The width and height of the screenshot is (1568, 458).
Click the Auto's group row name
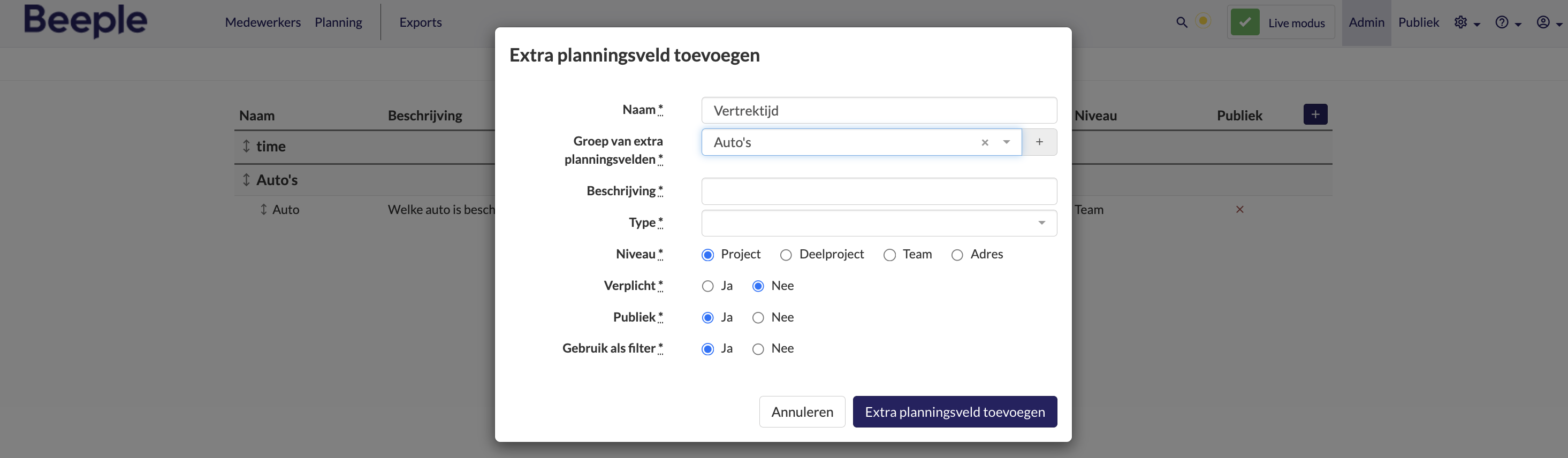tap(277, 180)
